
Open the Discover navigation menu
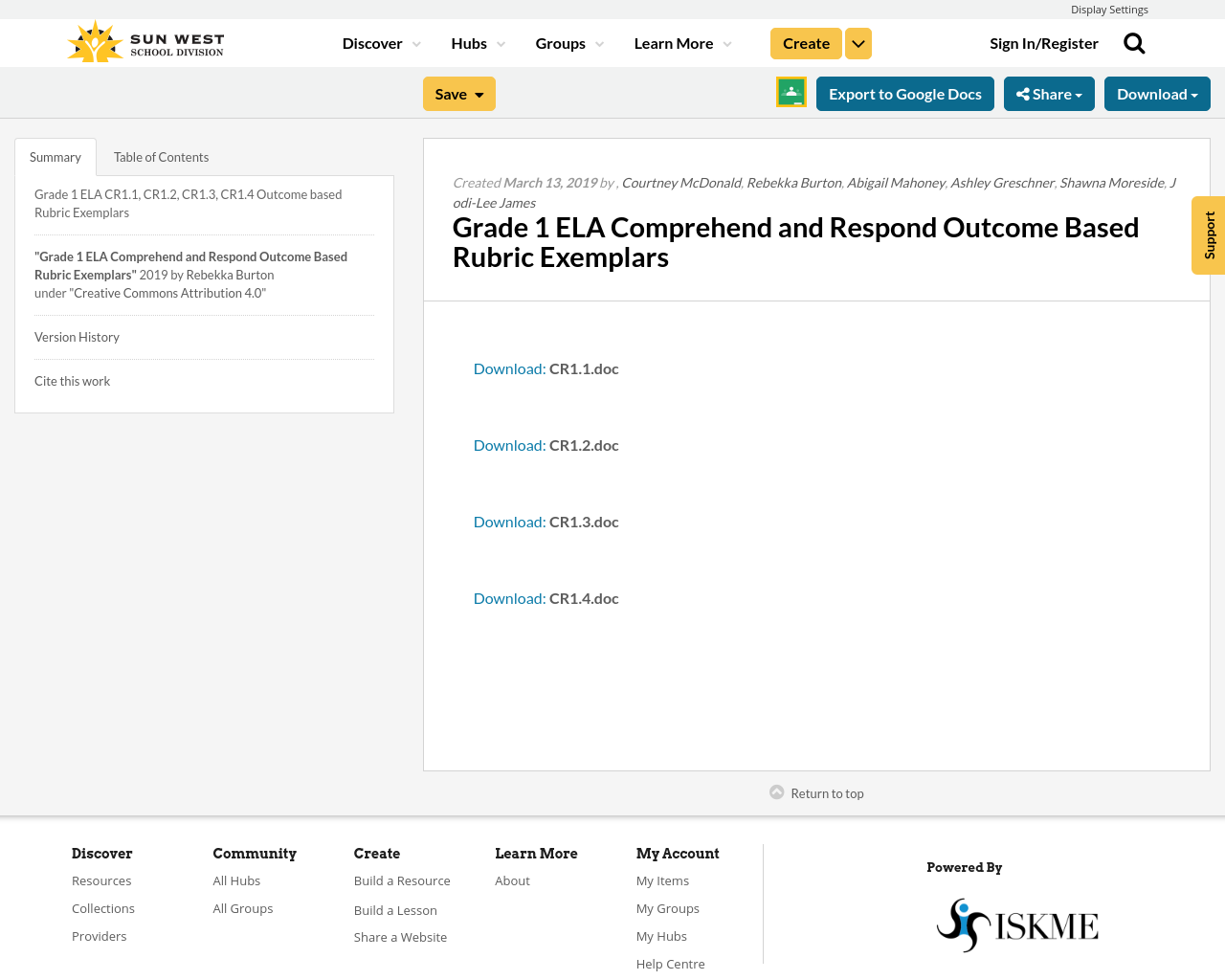point(381,44)
